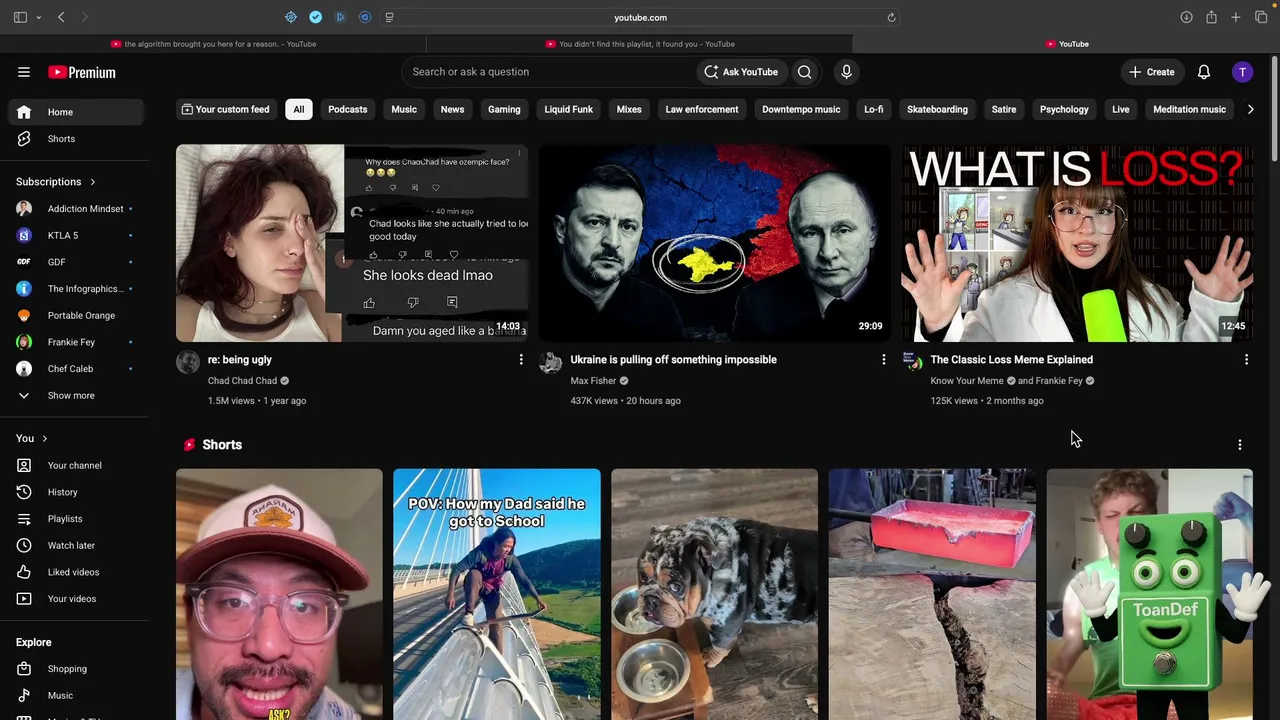Show Safari tab overview
The image size is (1280, 720).
[x=1261, y=17]
